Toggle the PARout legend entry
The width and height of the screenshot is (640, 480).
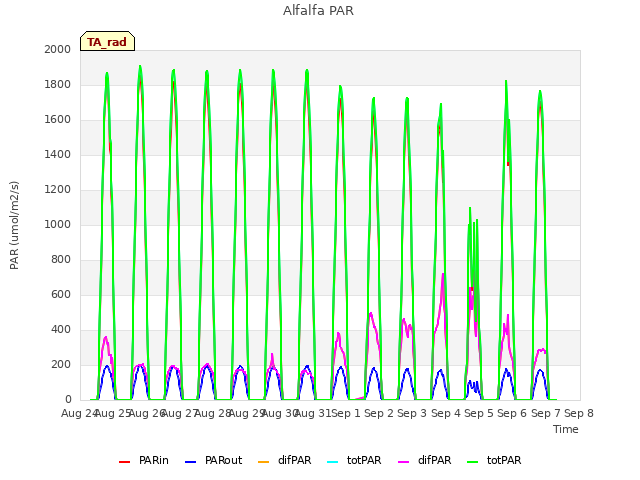click(213, 460)
